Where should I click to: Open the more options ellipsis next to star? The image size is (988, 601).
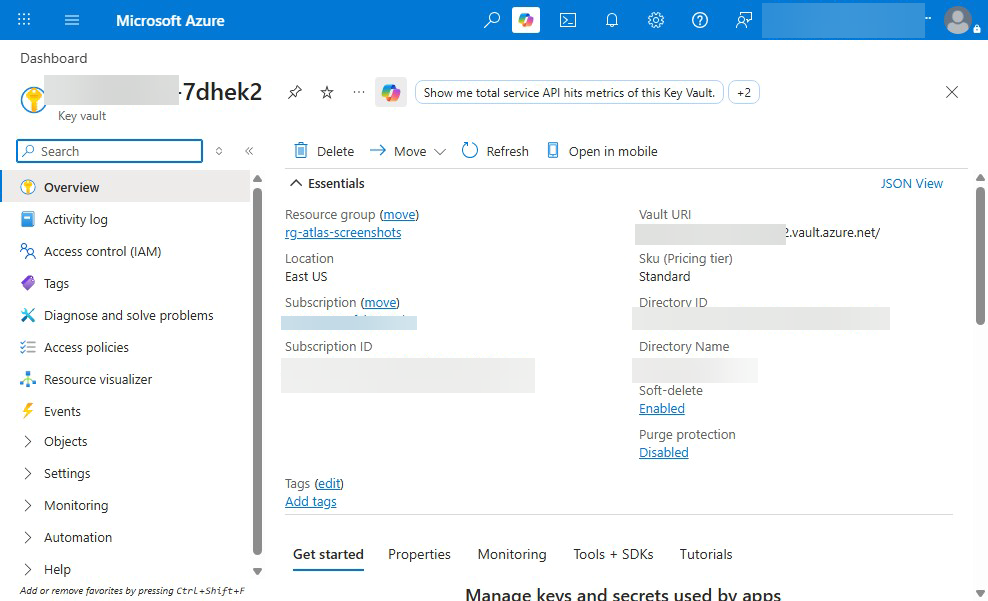click(359, 92)
